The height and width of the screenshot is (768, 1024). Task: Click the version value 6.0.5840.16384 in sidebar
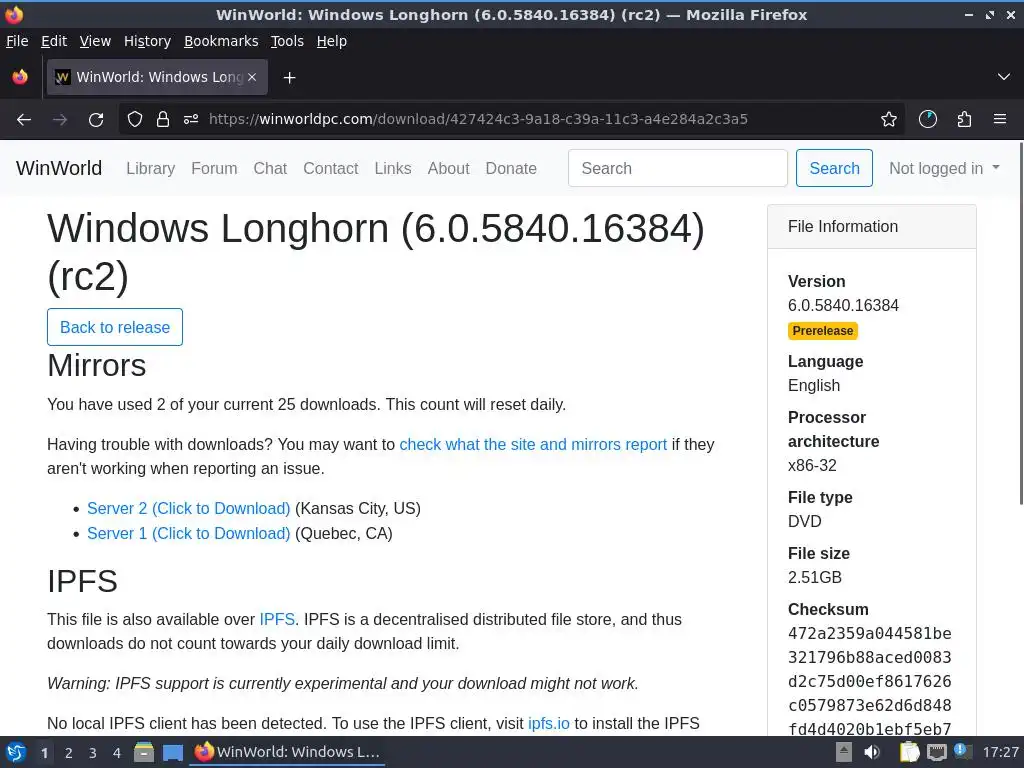[843, 306]
